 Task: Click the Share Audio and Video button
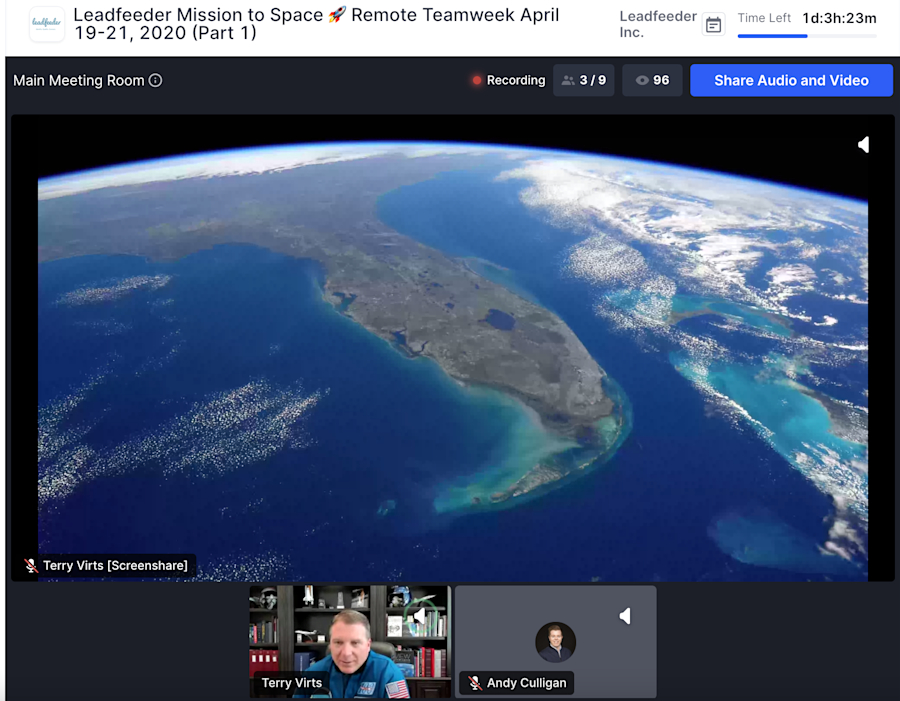[x=791, y=80]
